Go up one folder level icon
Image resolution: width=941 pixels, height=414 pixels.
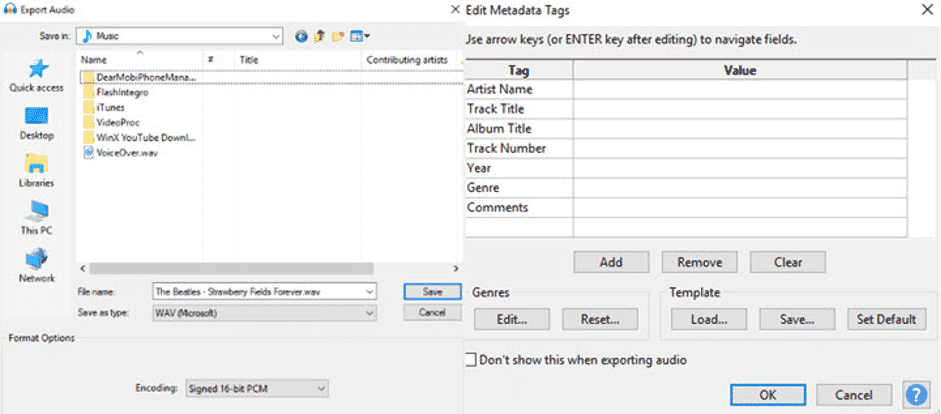coord(319,37)
